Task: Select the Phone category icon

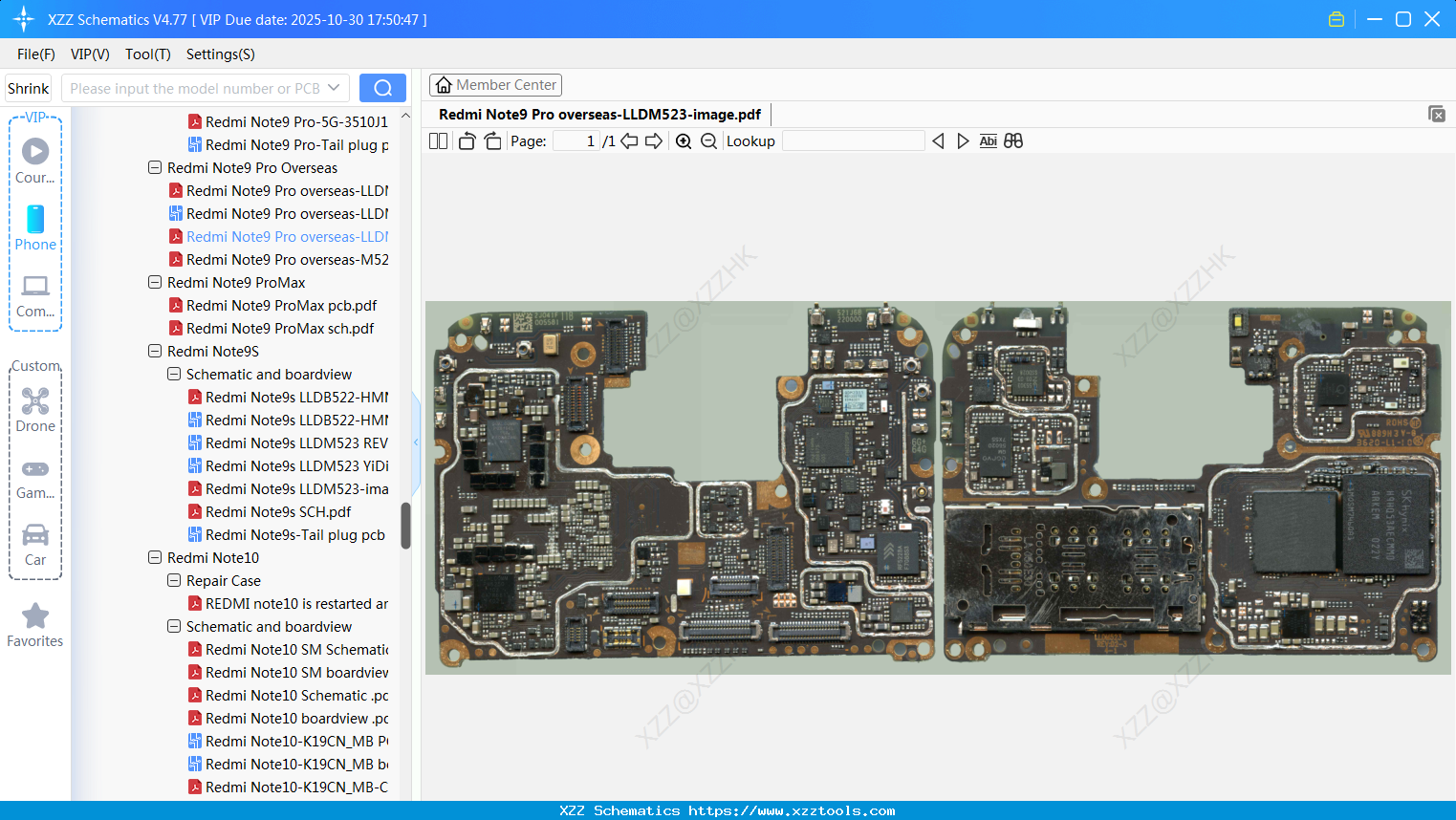Action: pos(35,227)
